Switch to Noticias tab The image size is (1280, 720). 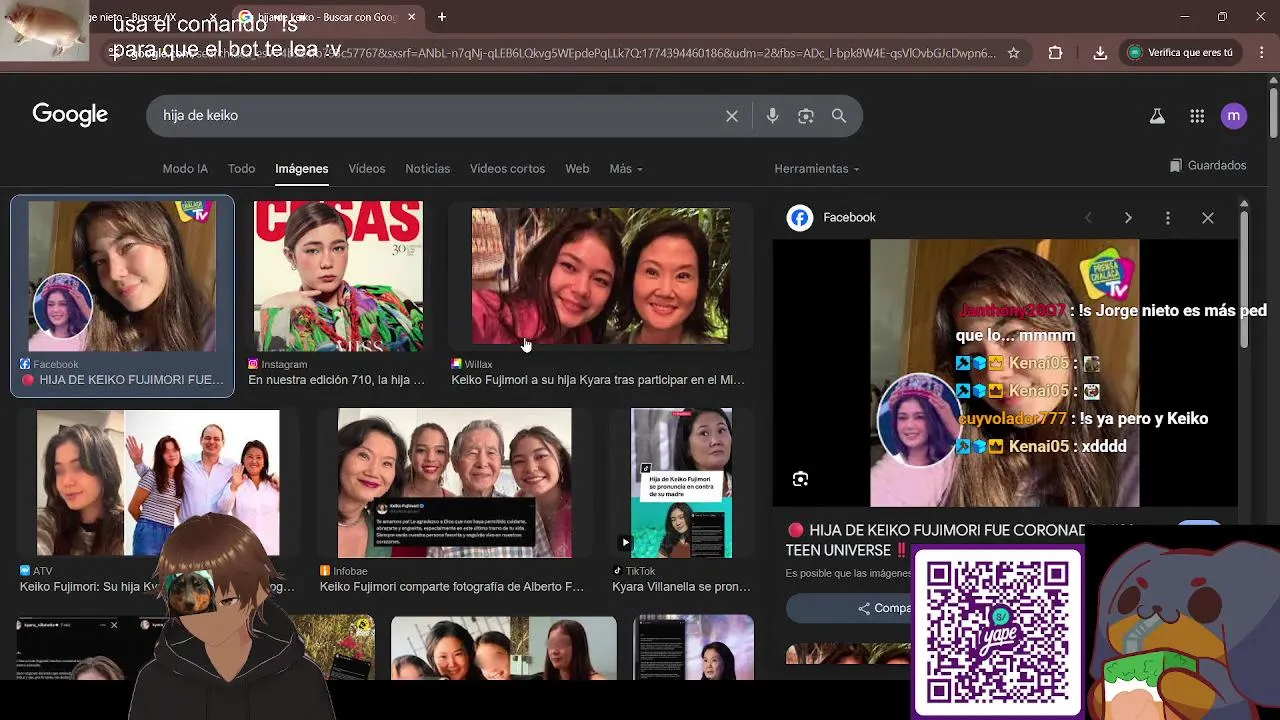tap(427, 169)
